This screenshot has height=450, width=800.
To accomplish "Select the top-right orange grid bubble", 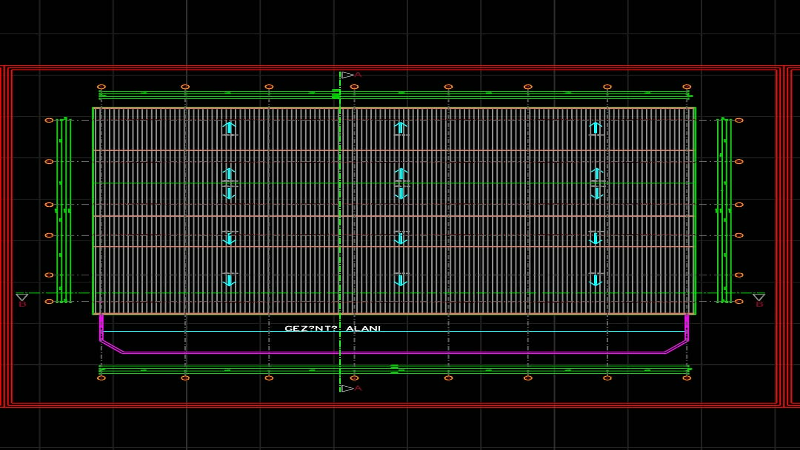I will coord(687,87).
